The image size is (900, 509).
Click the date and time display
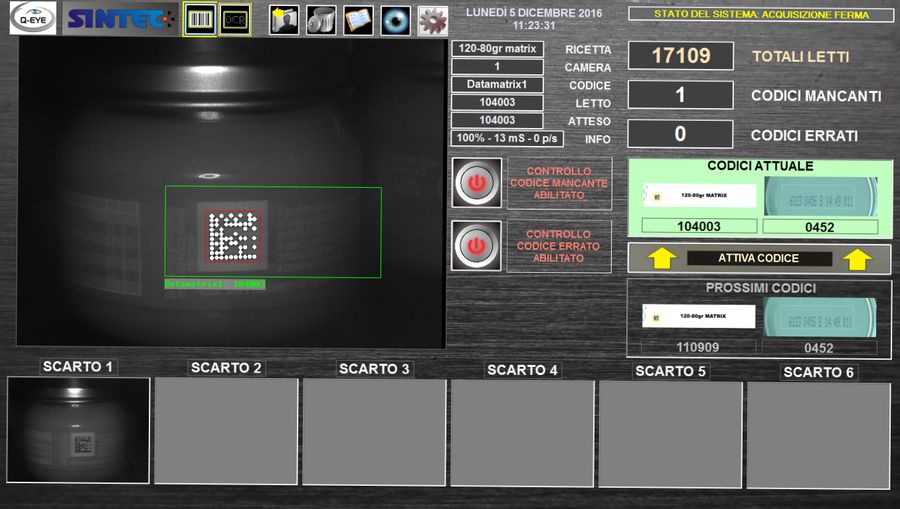point(534,18)
